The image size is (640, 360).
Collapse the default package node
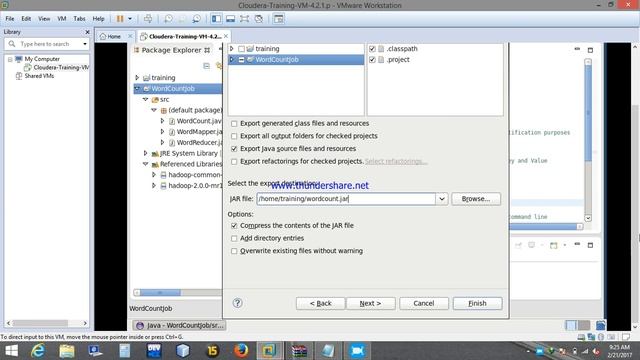pyautogui.click(x=154, y=110)
